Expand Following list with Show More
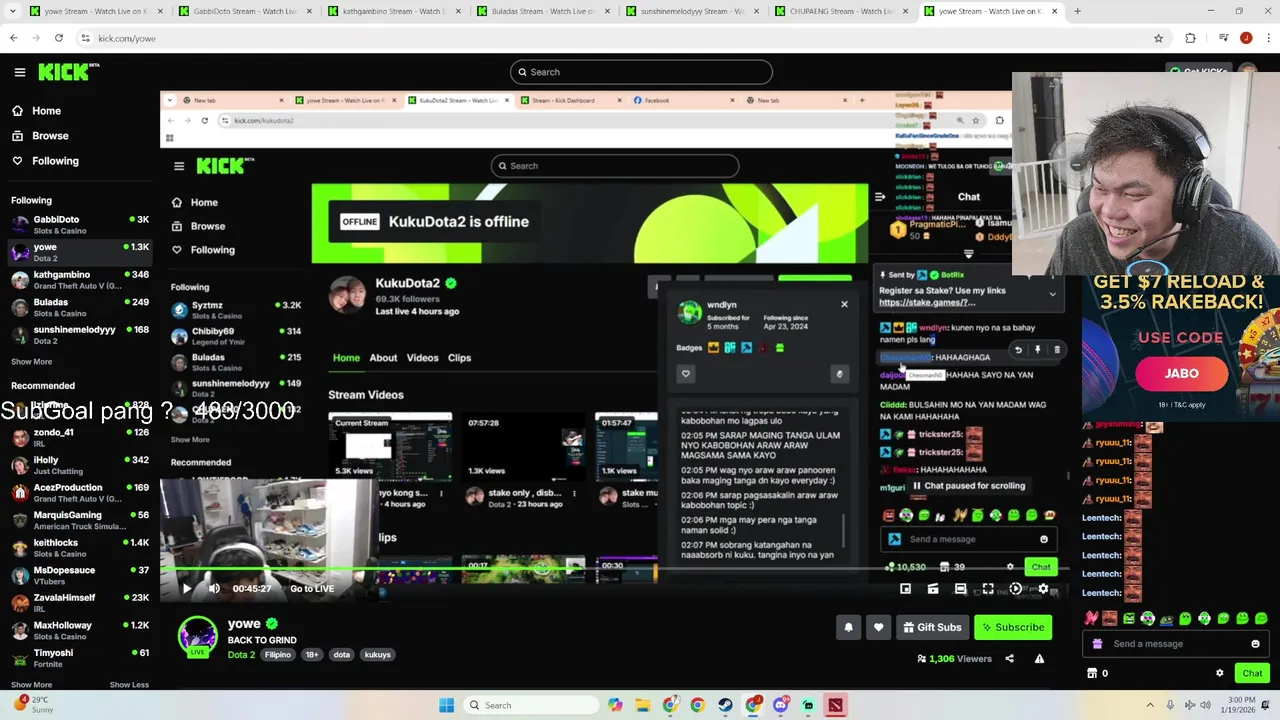This screenshot has height=720, width=1280. [31, 362]
